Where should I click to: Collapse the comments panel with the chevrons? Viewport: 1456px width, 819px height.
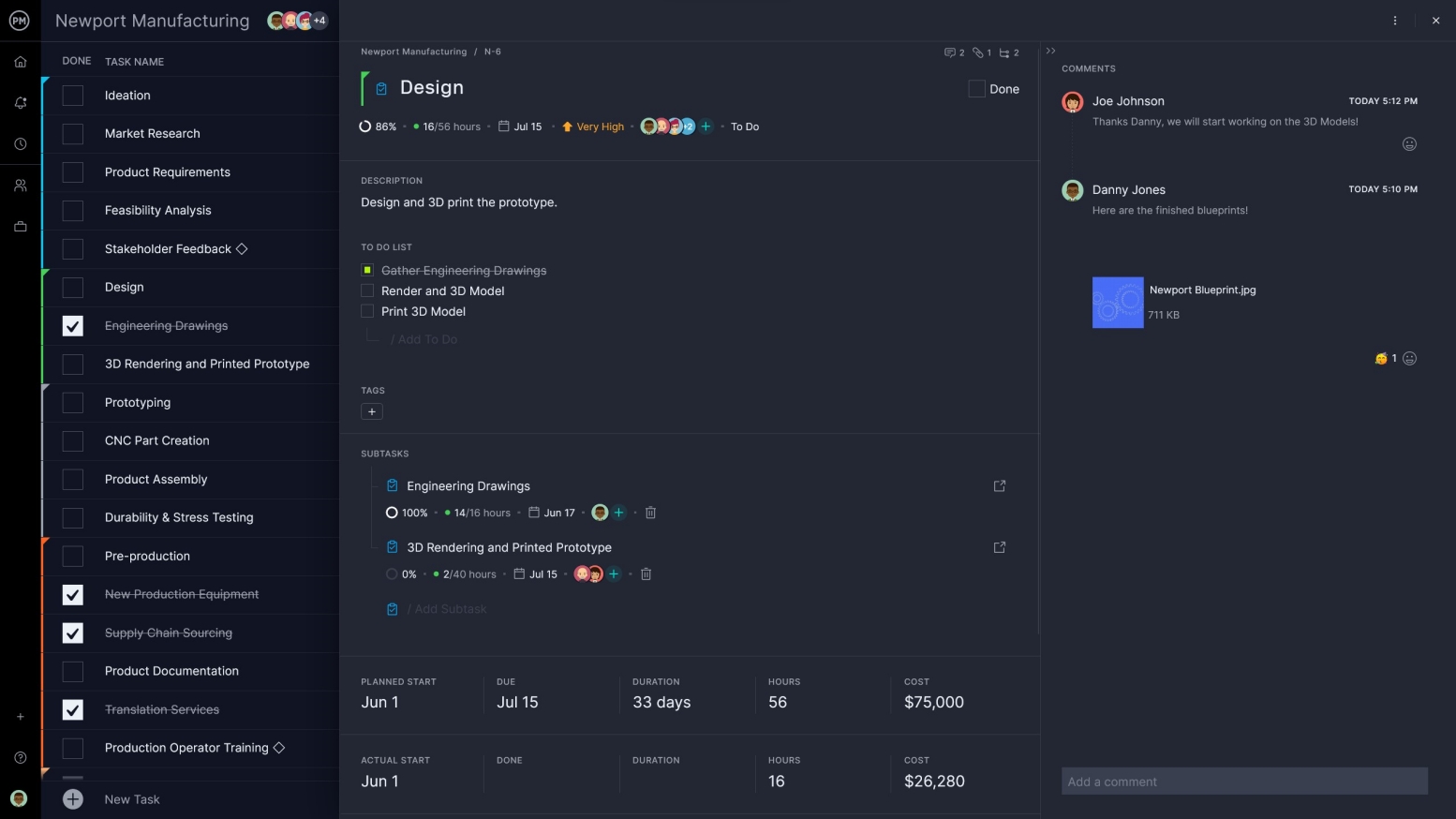coord(1051,51)
